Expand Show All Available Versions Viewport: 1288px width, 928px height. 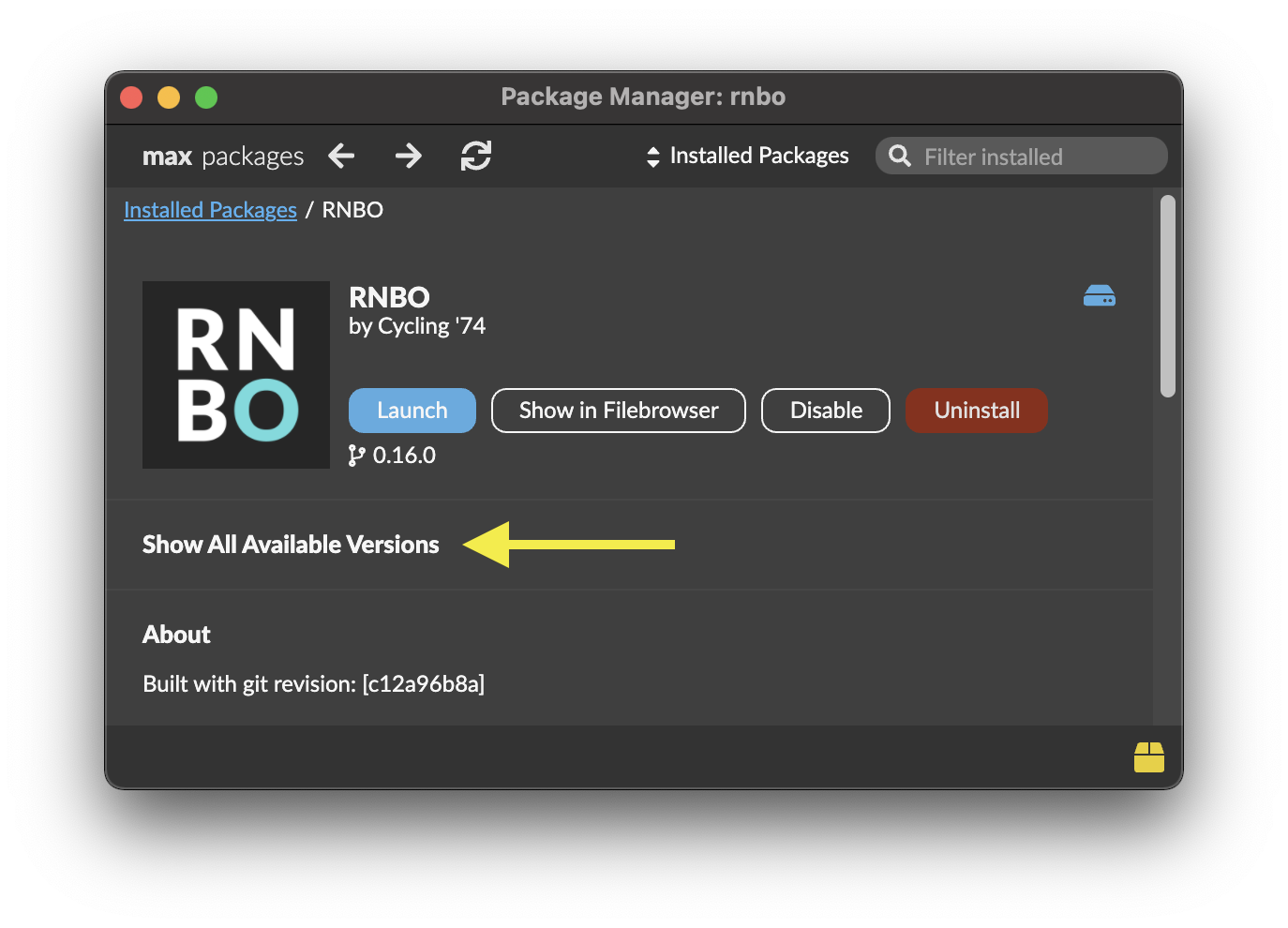click(x=291, y=544)
